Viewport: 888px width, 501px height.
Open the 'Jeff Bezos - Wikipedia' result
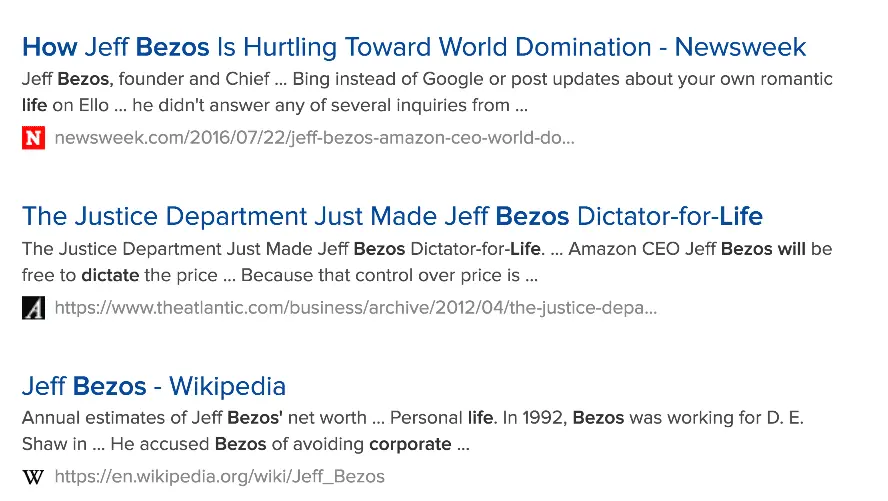click(x=154, y=386)
